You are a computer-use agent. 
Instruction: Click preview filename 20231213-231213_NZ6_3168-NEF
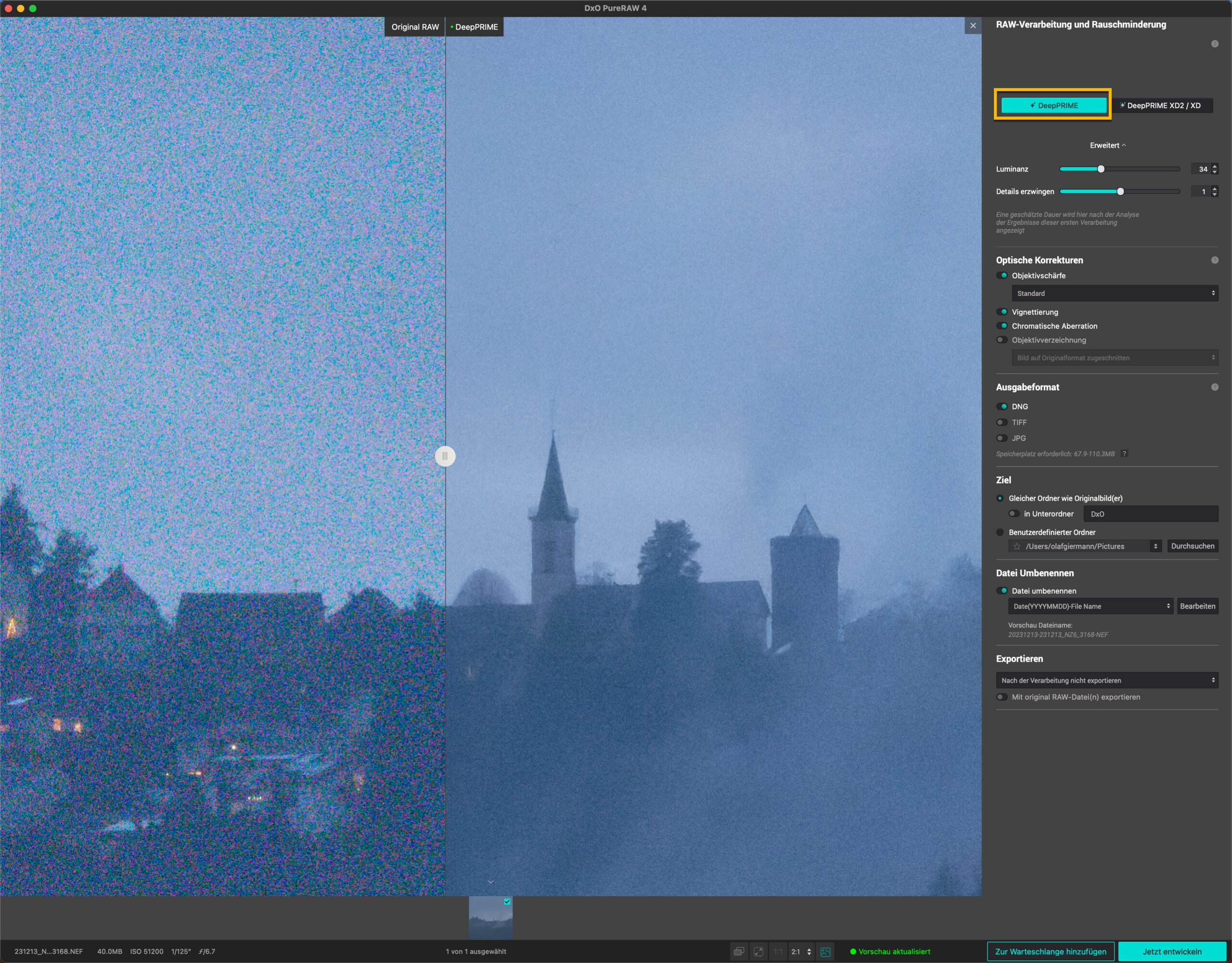point(1058,635)
